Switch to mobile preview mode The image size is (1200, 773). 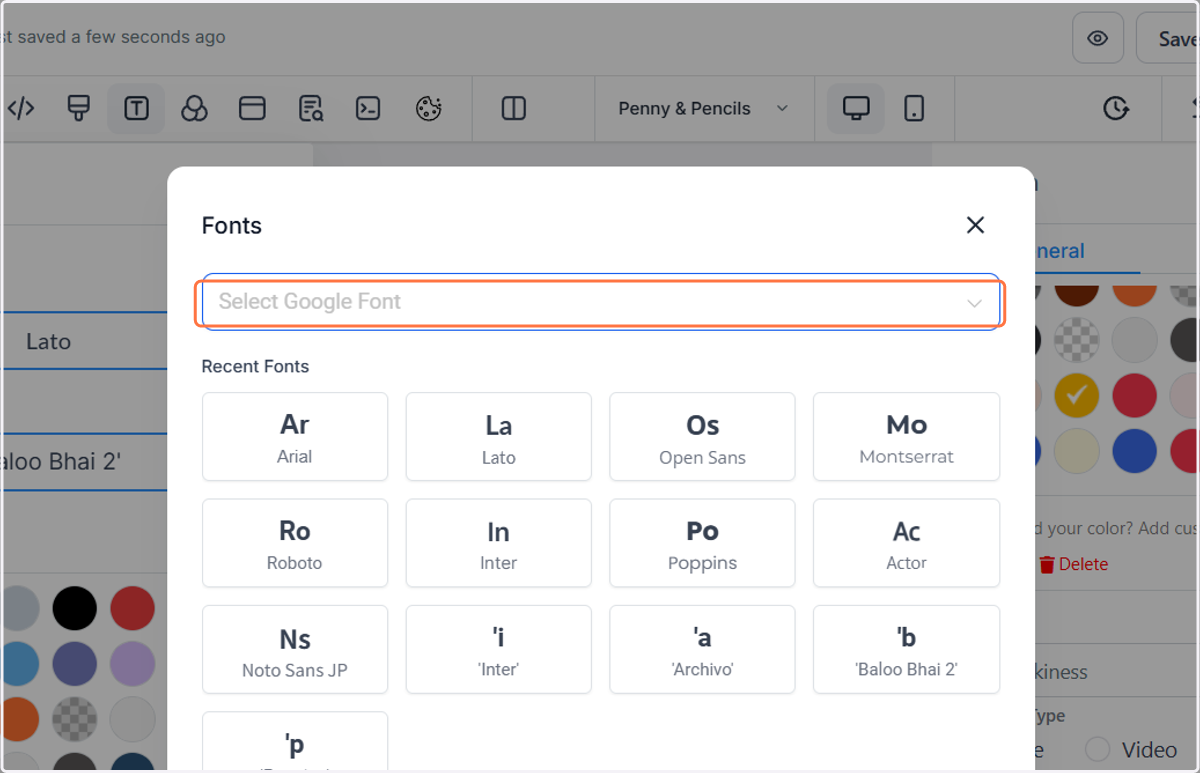tap(914, 108)
